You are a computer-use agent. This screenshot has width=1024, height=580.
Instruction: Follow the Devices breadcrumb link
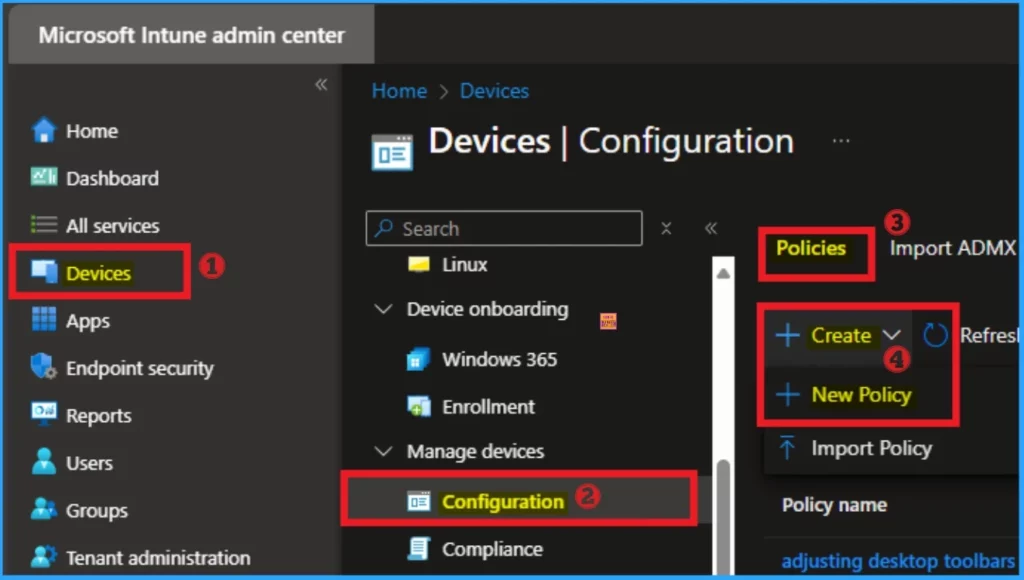[494, 91]
